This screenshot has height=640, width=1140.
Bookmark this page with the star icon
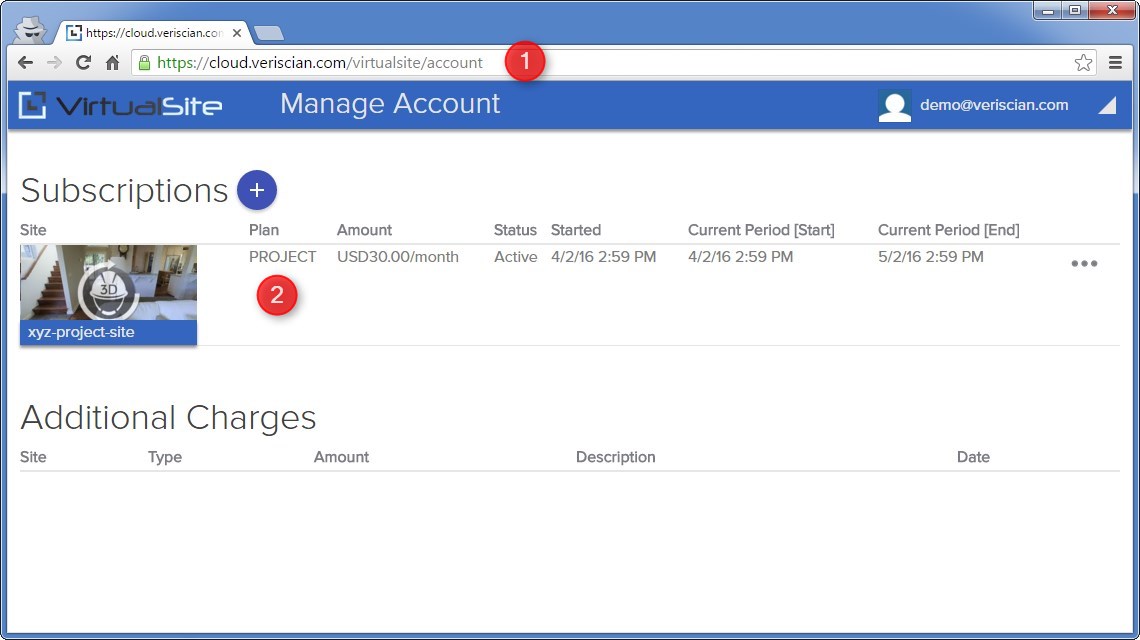point(1083,63)
